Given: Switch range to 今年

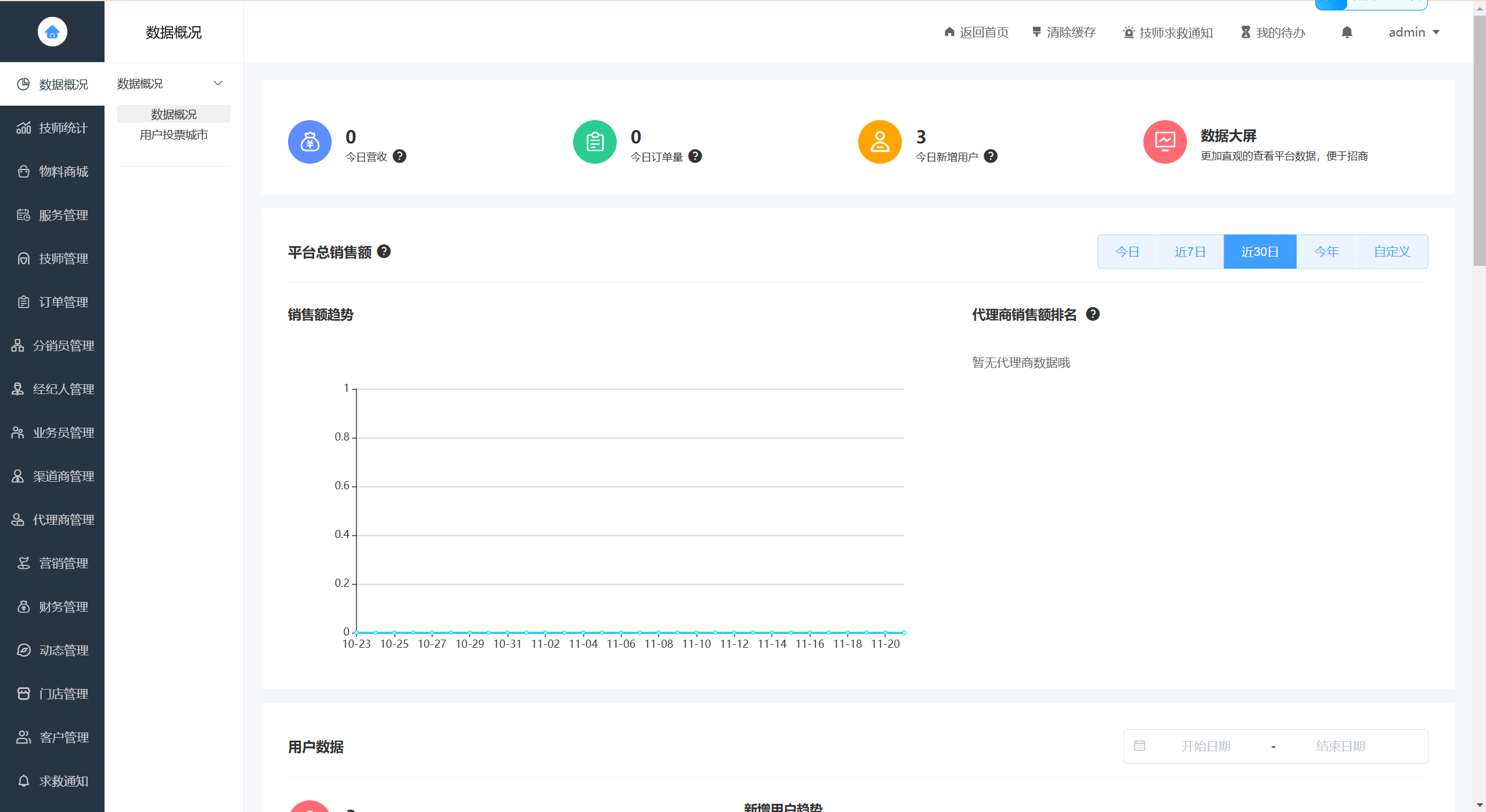Looking at the screenshot, I should pyautogui.click(x=1326, y=252).
